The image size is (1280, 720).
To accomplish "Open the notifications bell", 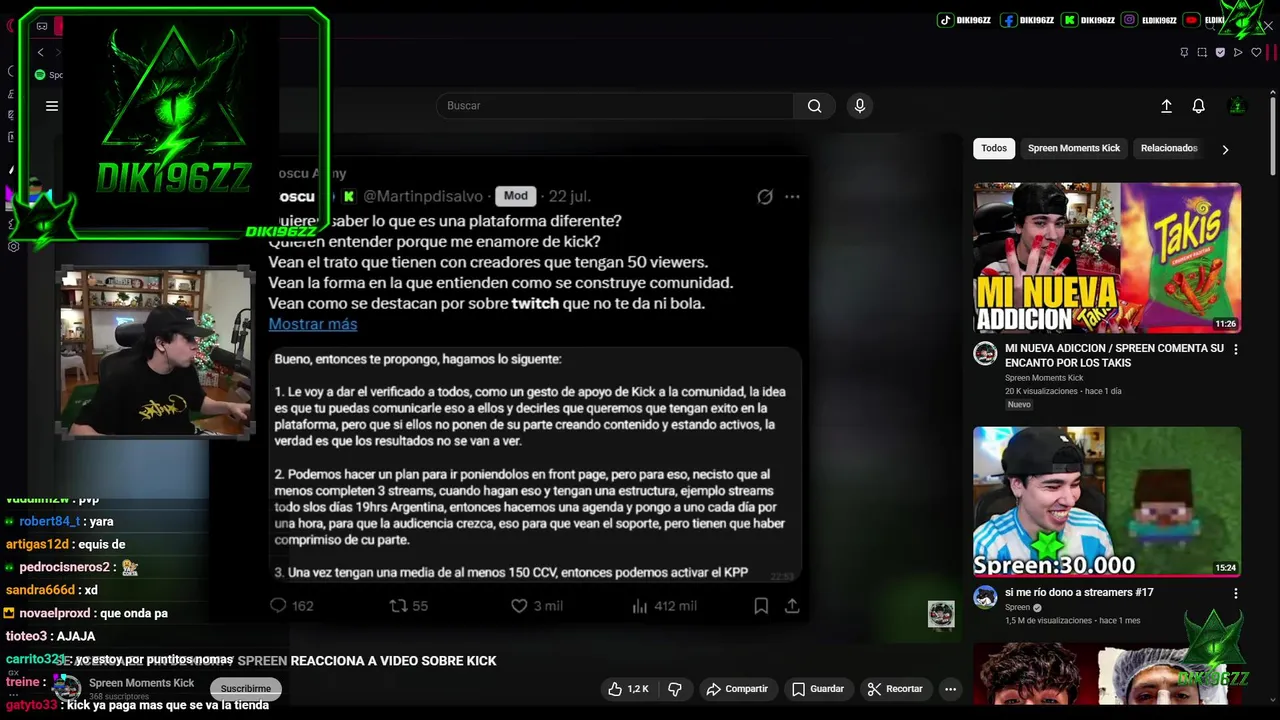I will 1198,106.
